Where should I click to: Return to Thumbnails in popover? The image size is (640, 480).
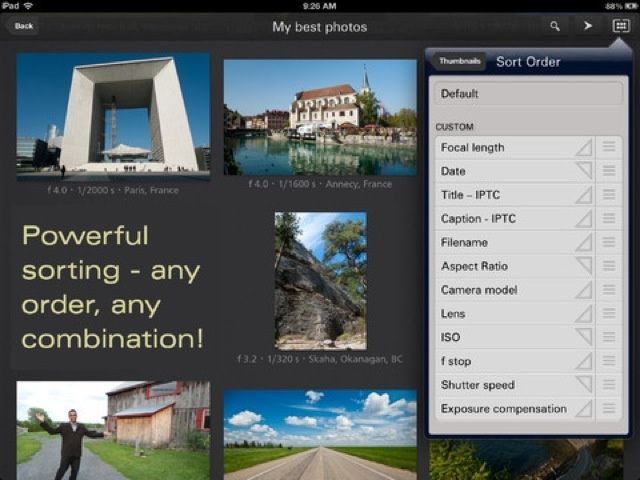click(459, 61)
